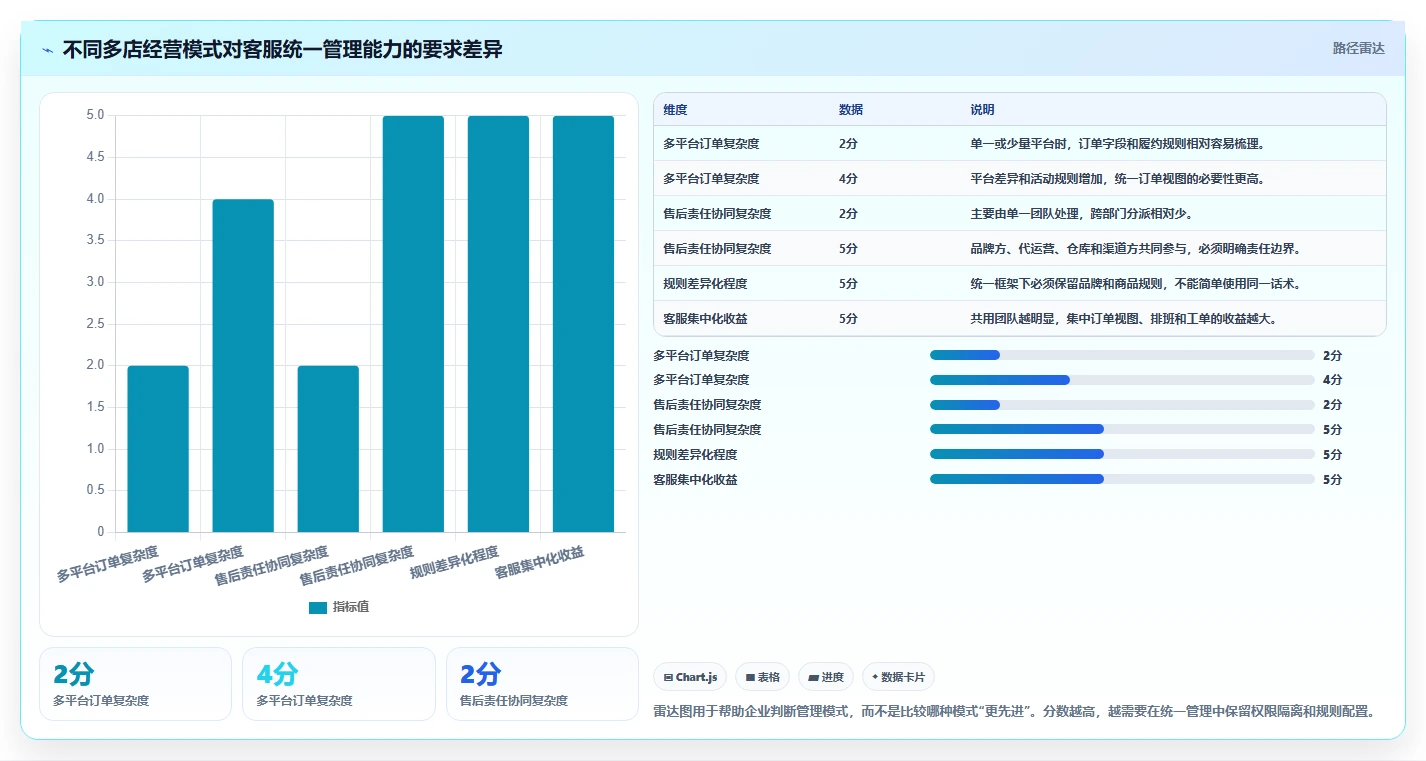Click the 维度 table column header
The height and width of the screenshot is (761, 1426).
[x=675, y=110]
